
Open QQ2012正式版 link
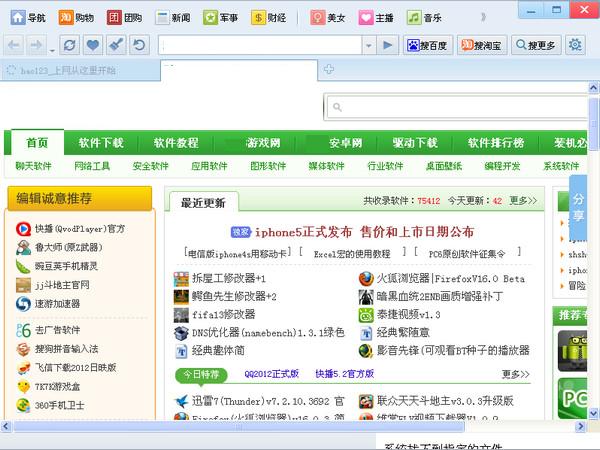271,374
